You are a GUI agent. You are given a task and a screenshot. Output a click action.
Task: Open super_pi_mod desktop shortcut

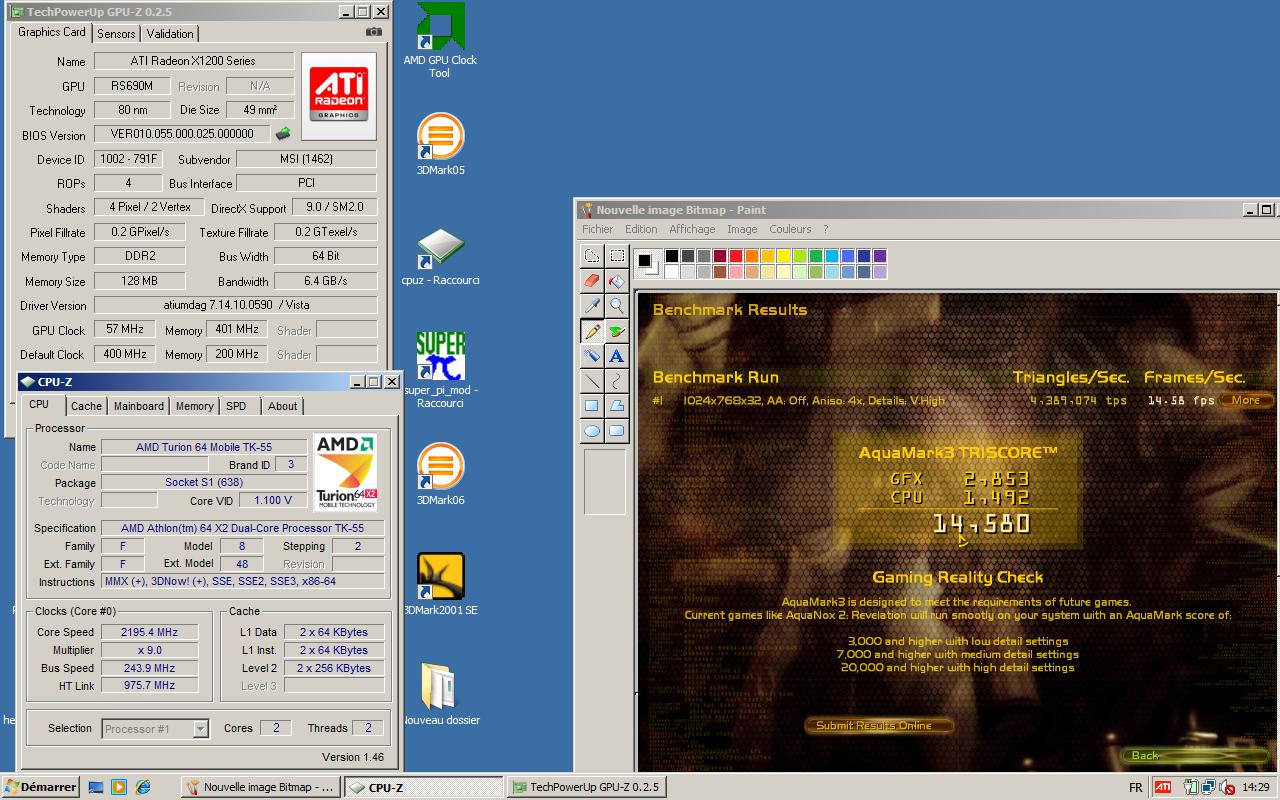pyautogui.click(x=440, y=369)
